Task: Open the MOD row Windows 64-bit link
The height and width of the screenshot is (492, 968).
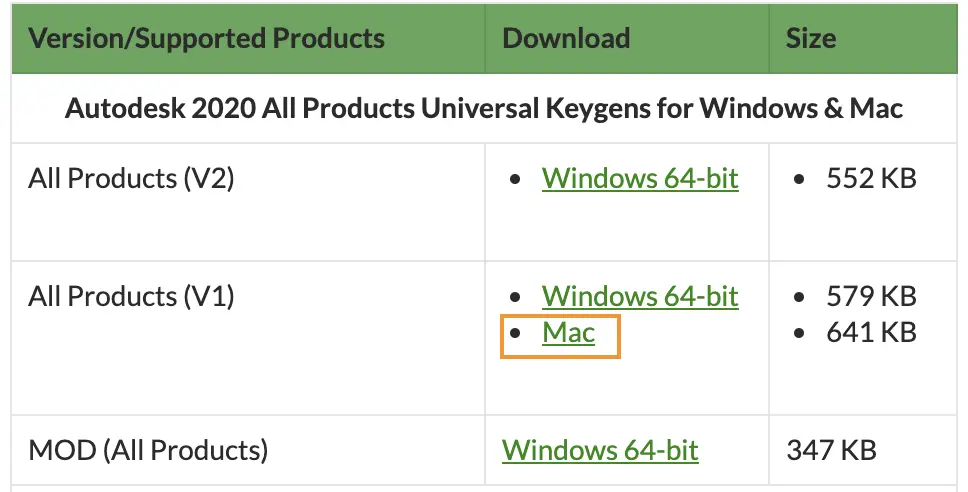Action: point(600,451)
